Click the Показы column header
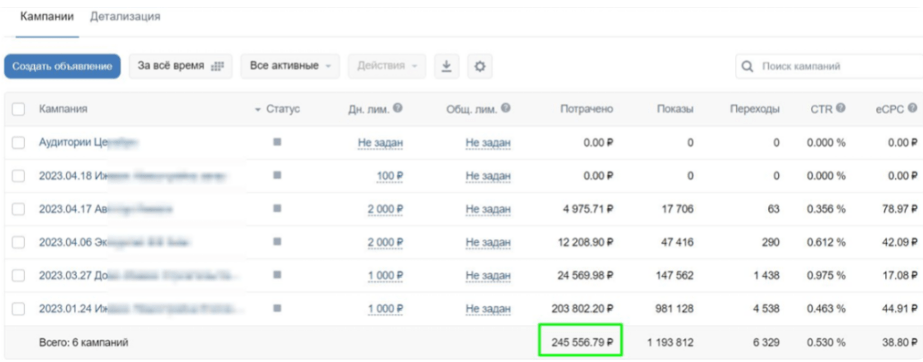The width and height of the screenshot is (923, 362). [x=675, y=109]
